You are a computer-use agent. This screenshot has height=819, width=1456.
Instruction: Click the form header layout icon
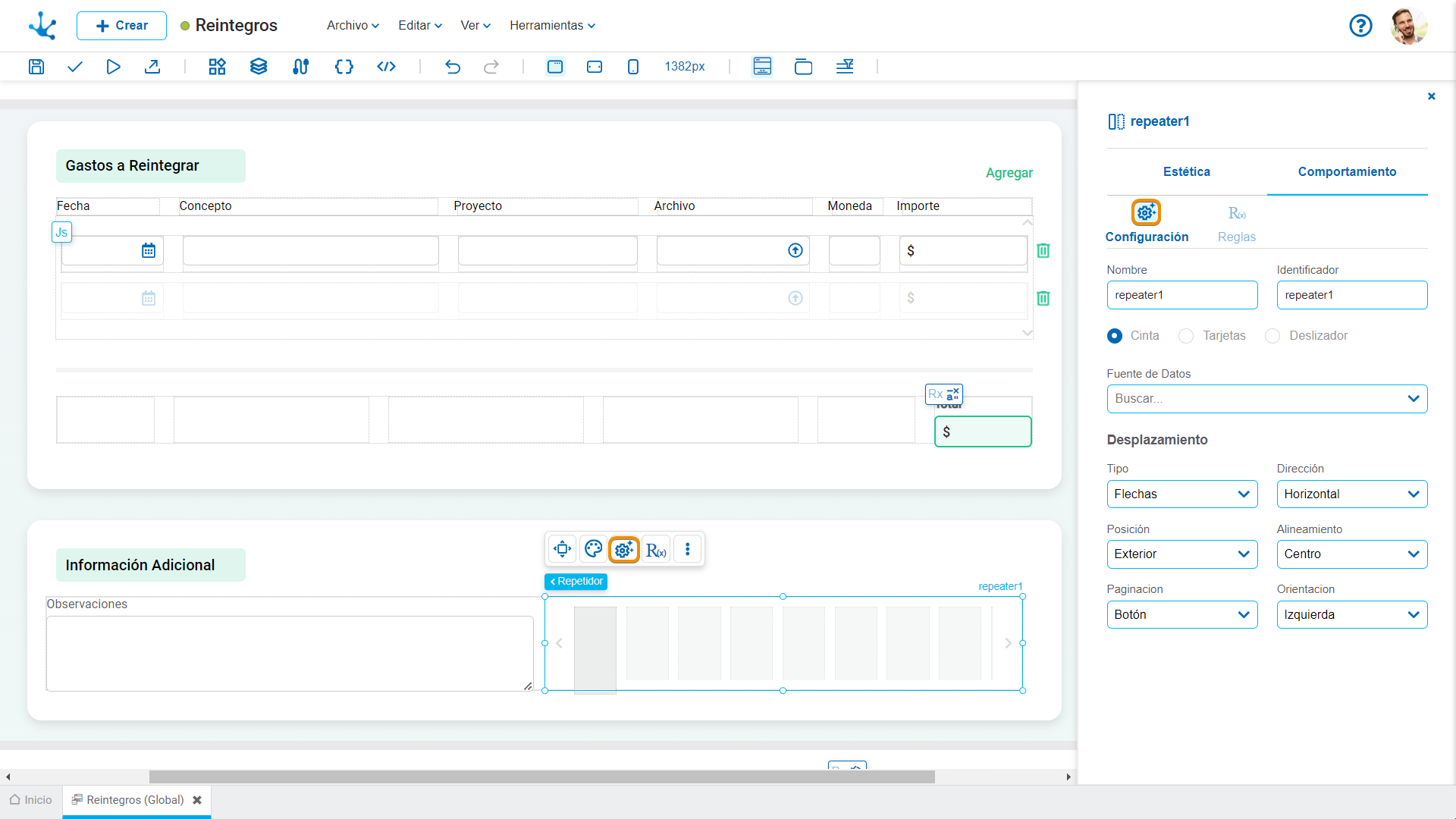tap(762, 67)
